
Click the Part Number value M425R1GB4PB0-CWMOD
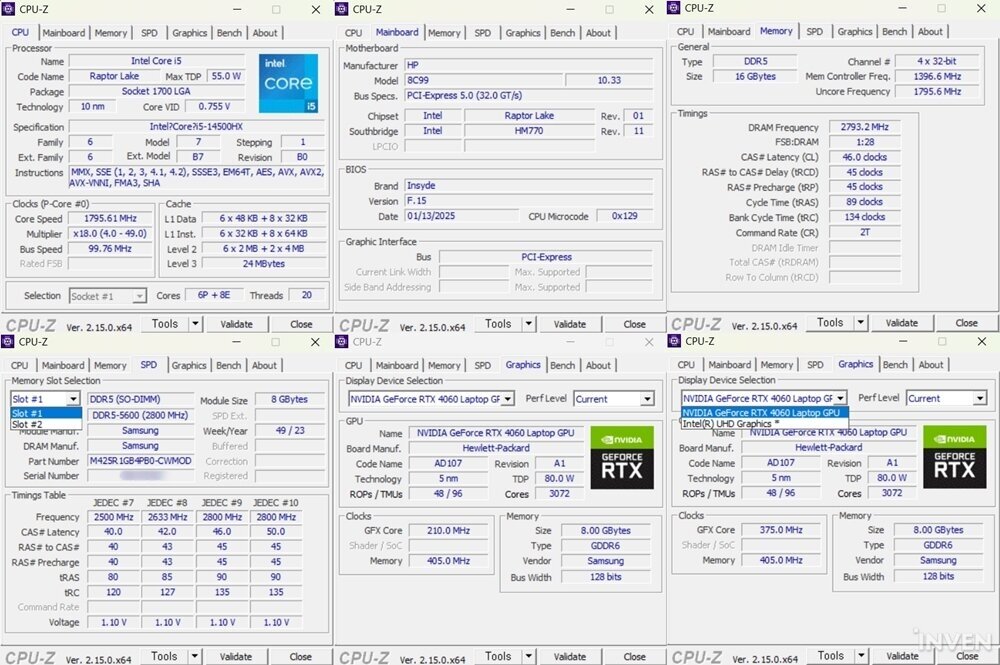pyautogui.click(x=140, y=460)
